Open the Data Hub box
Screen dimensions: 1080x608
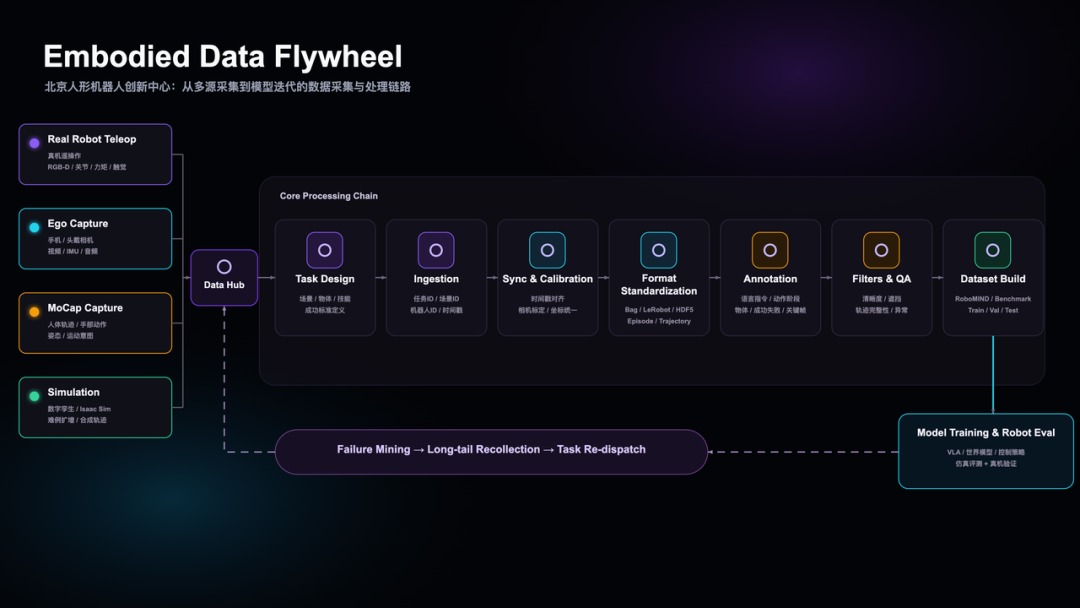tap(224, 277)
